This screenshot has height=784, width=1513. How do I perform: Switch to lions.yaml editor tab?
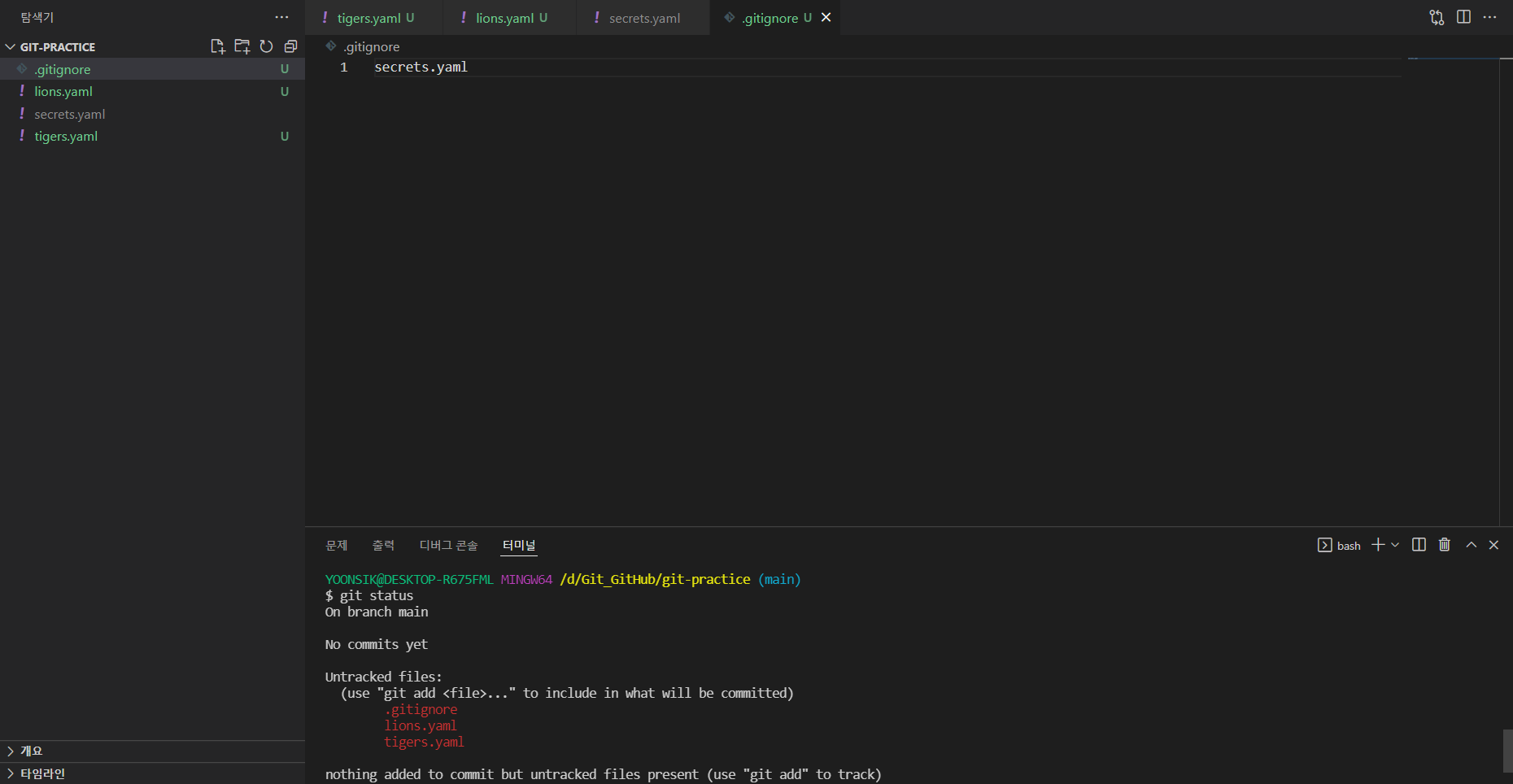[x=510, y=18]
